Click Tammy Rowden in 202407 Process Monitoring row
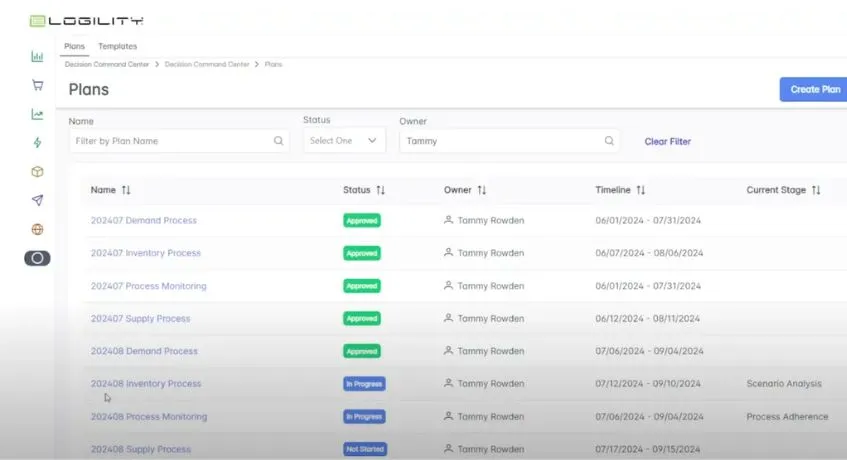This screenshot has width=847, height=460. pos(490,286)
